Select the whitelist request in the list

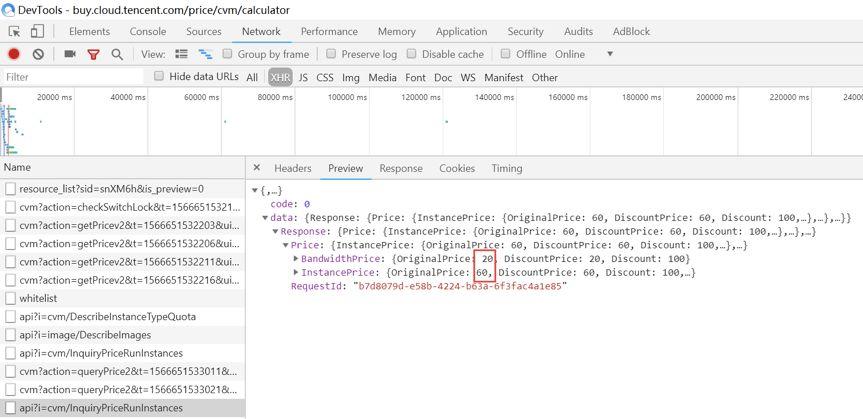(x=36, y=298)
